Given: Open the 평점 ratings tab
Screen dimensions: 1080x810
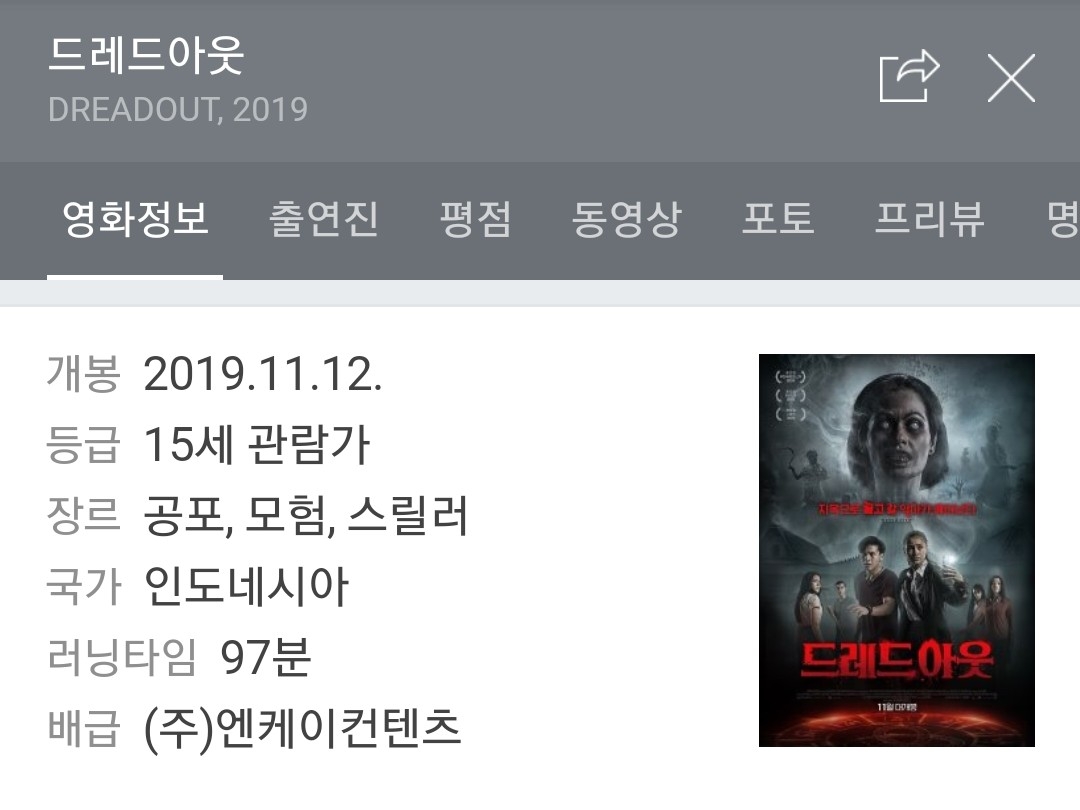Looking at the screenshot, I should tap(475, 219).
